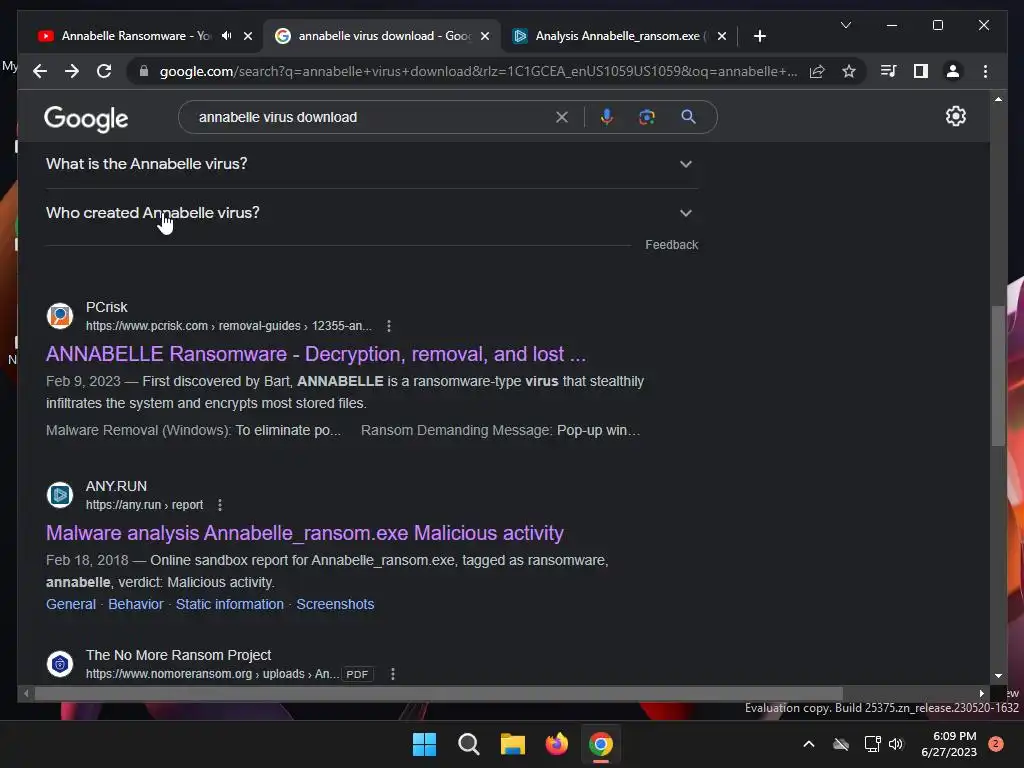Viewport: 1024px width, 768px height.
Task: Open the notification badge showing 2
Action: [996, 744]
